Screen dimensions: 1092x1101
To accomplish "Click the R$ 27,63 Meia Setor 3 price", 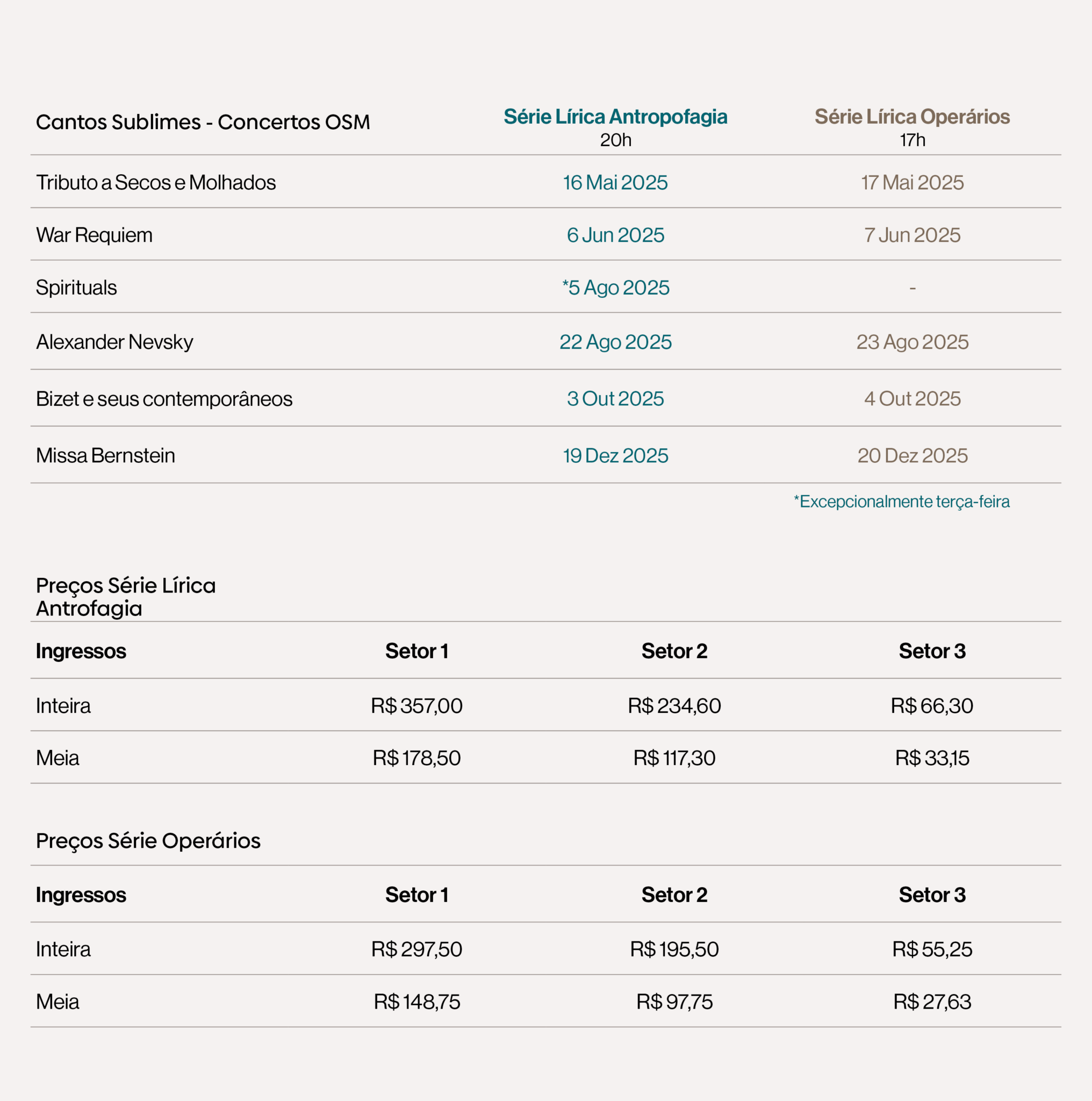I will pyautogui.click(x=932, y=1002).
